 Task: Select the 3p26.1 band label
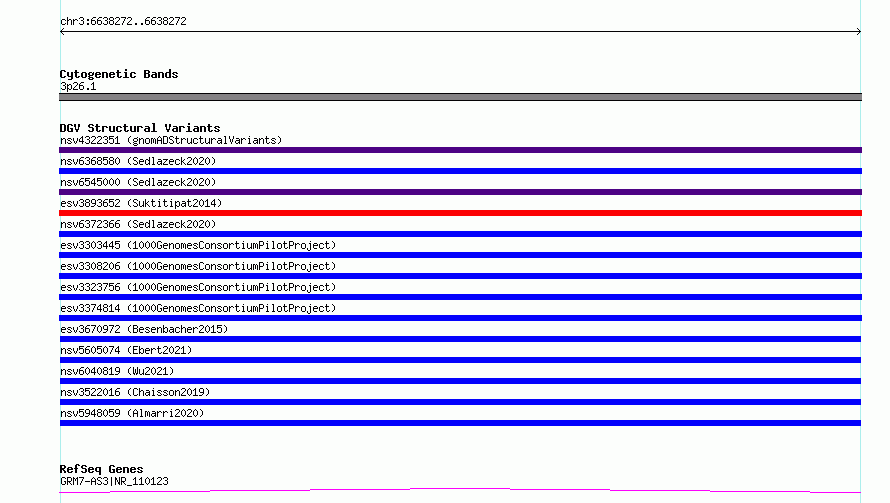pyautogui.click(x=78, y=86)
